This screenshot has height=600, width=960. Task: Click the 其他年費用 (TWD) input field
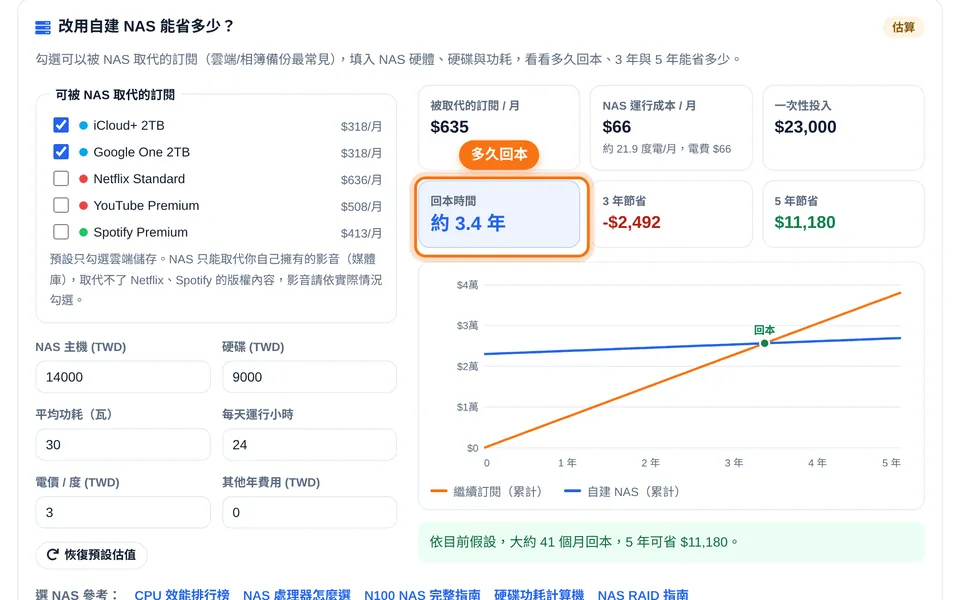[x=309, y=512]
